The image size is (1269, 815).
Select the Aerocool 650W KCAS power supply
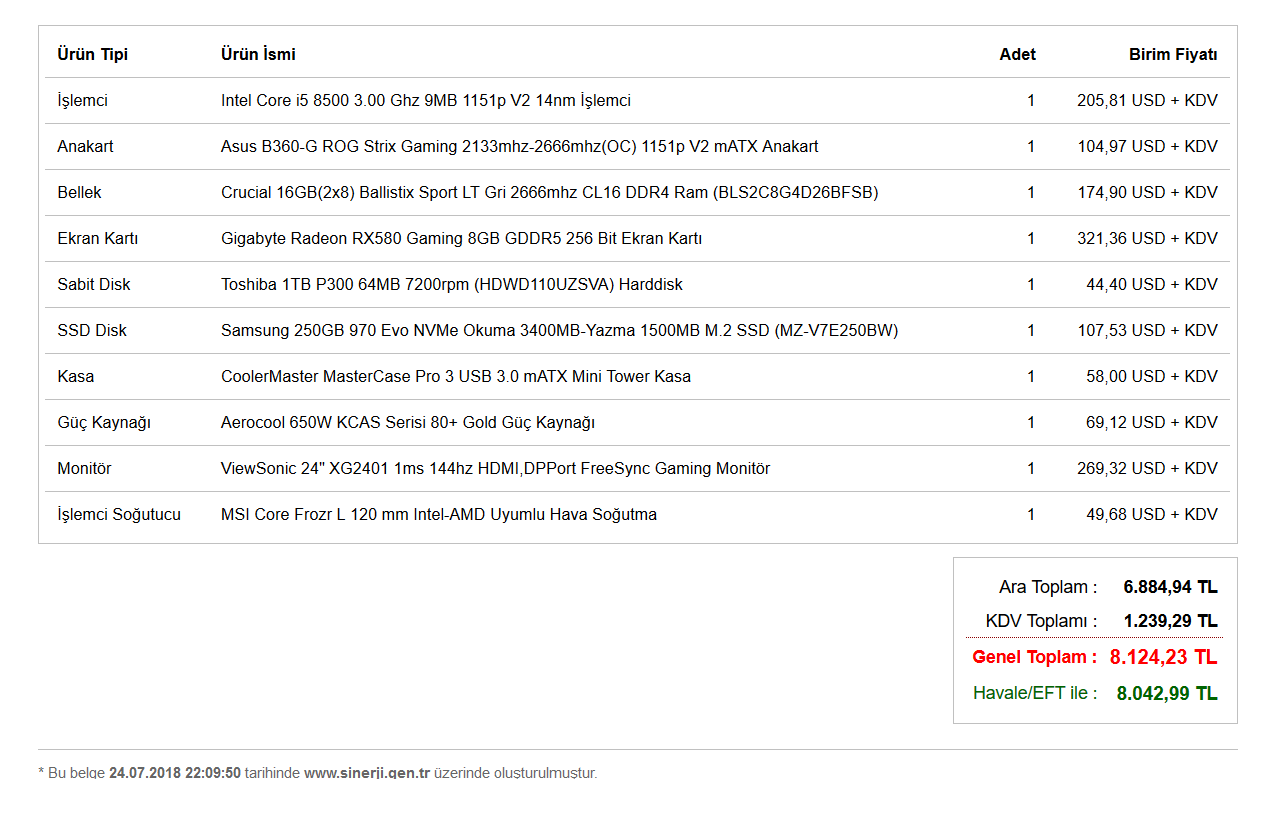coord(407,422)
